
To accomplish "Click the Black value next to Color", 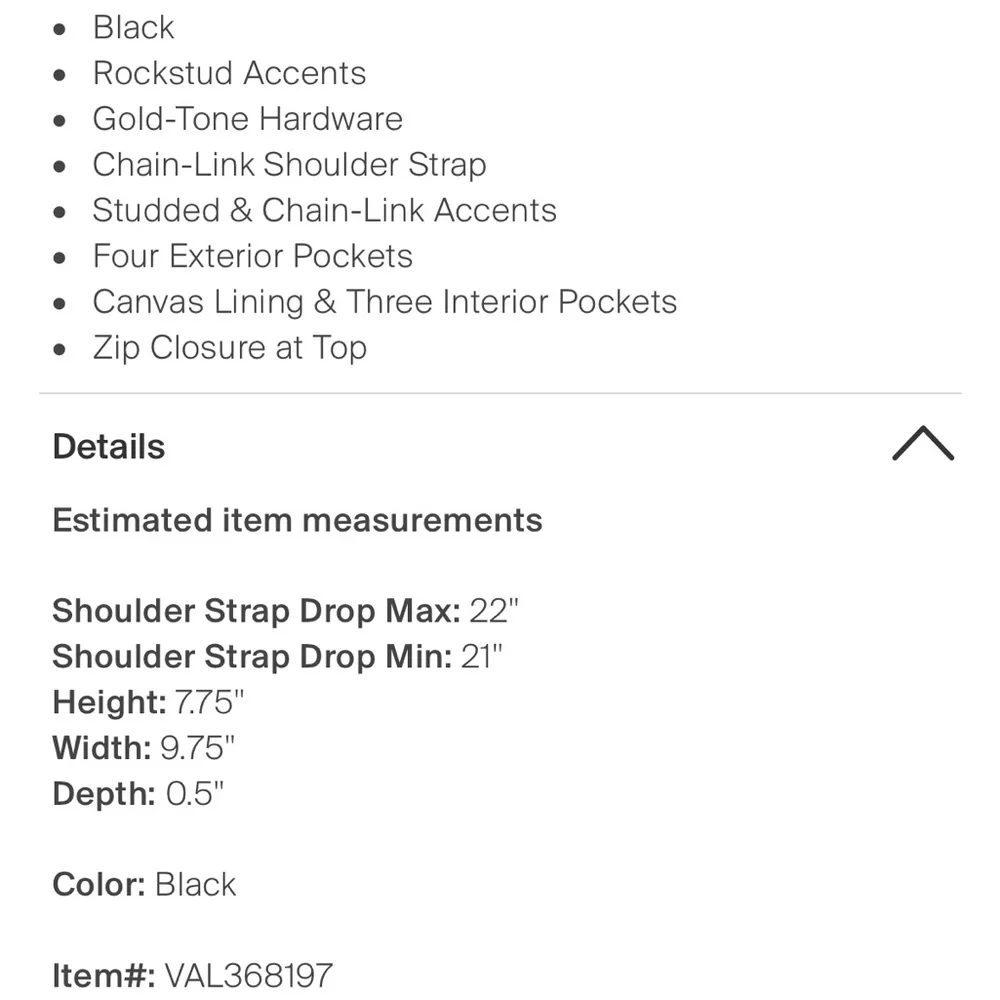I will click(x=196, y=885).
